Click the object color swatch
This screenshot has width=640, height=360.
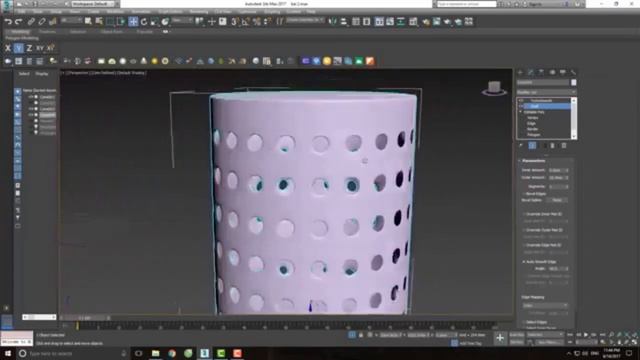coord(573,82)
